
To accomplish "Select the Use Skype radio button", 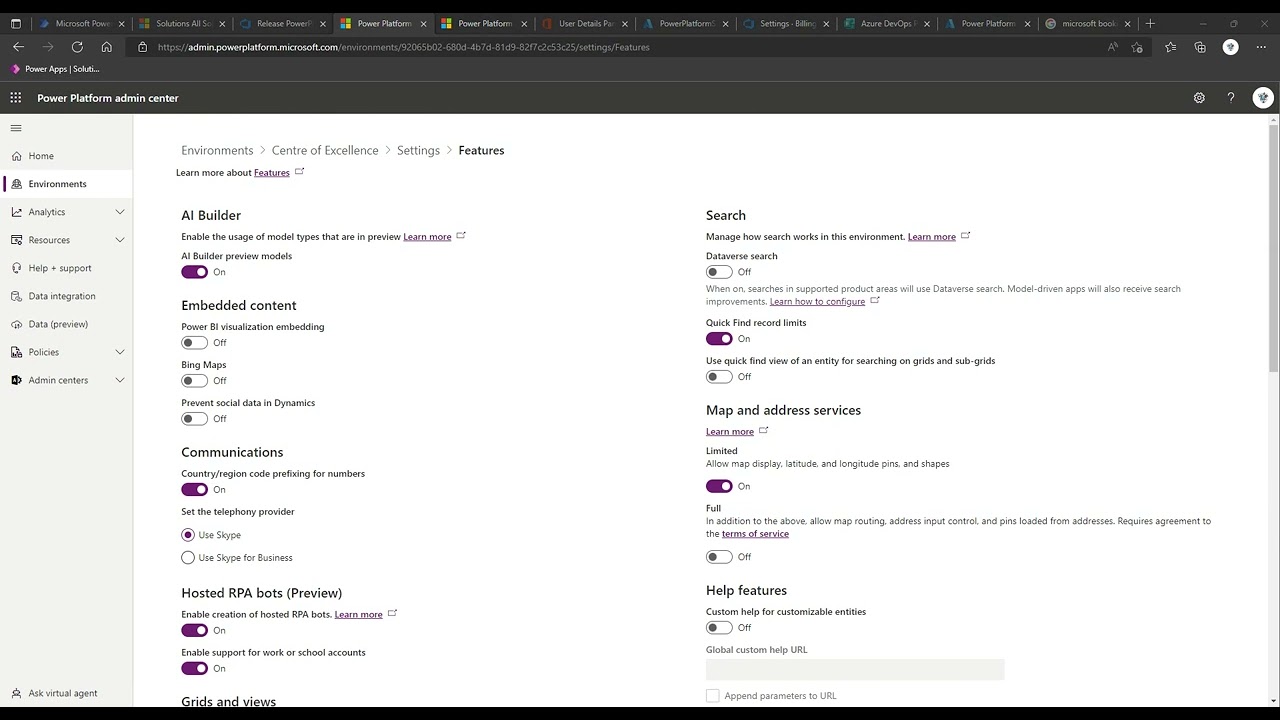I will tap(188, 535).
